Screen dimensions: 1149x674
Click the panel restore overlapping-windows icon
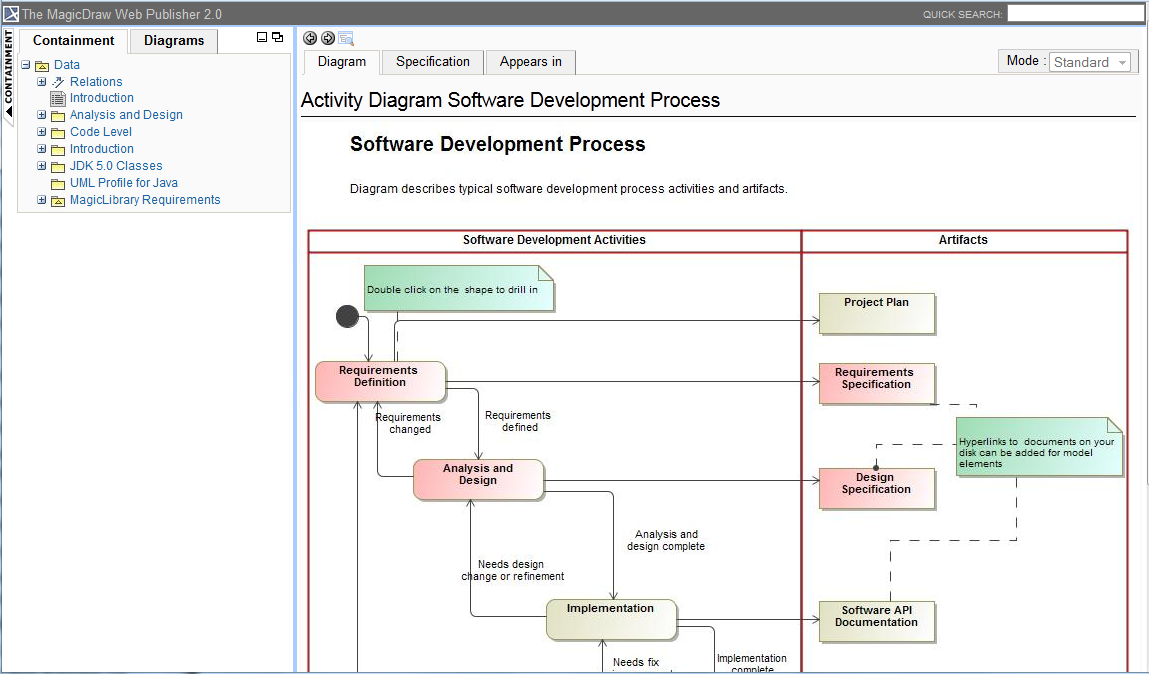277,37
